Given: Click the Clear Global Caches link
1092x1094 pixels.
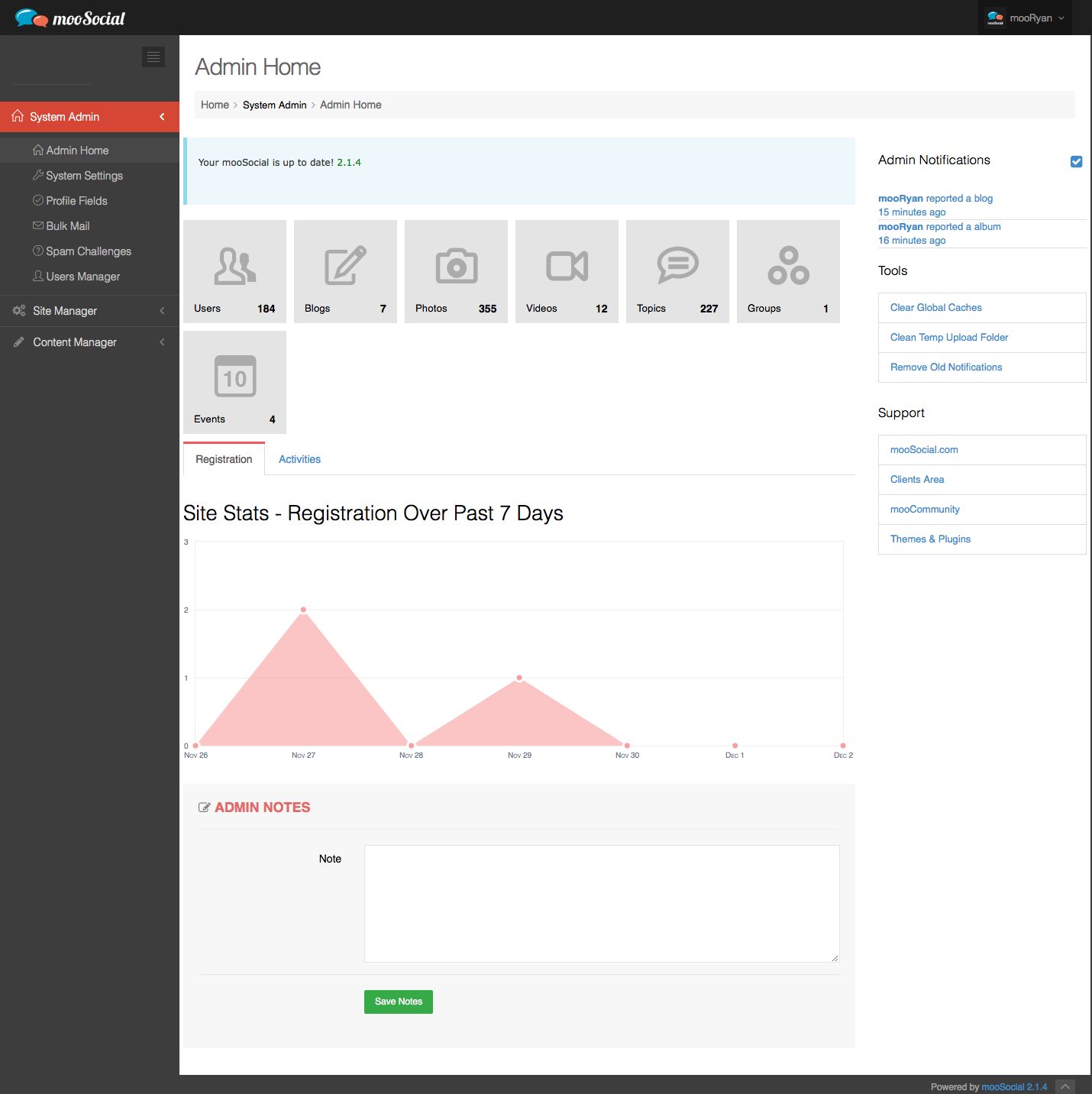Looking at the screenshot, I should point(936,308).
